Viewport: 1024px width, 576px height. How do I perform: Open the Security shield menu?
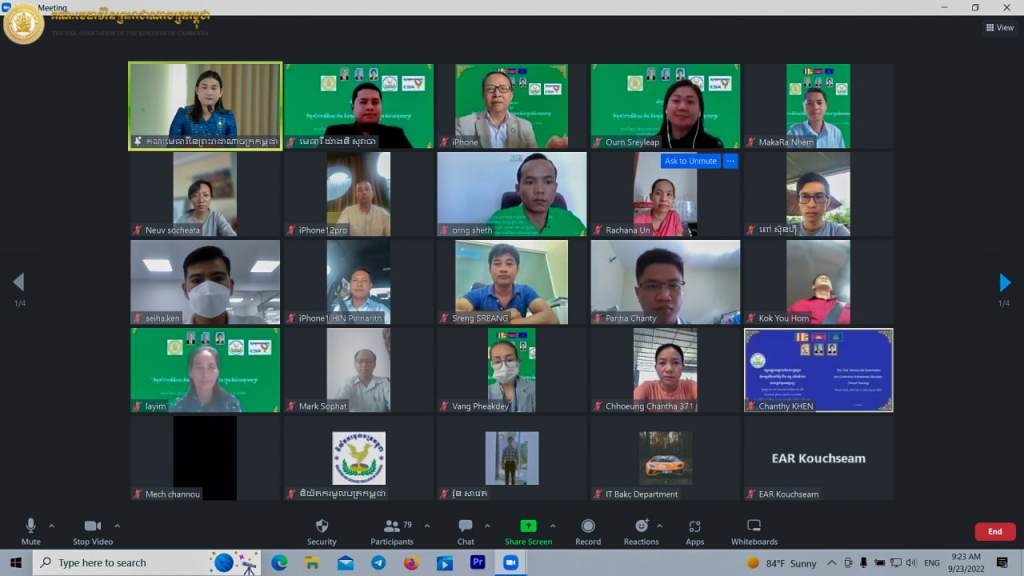(321, 531)
